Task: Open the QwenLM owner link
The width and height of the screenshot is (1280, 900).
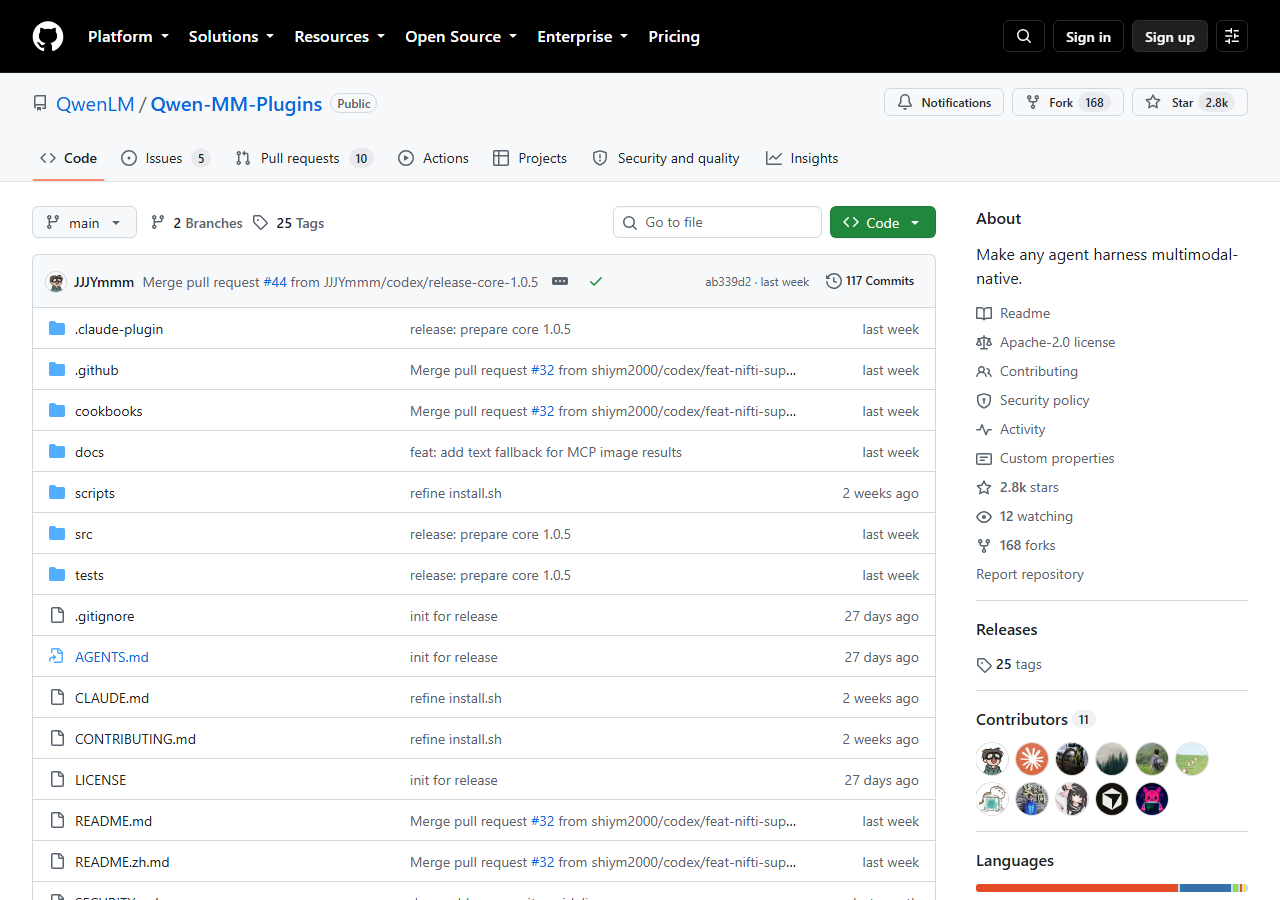Action: [x=95, y=104]
